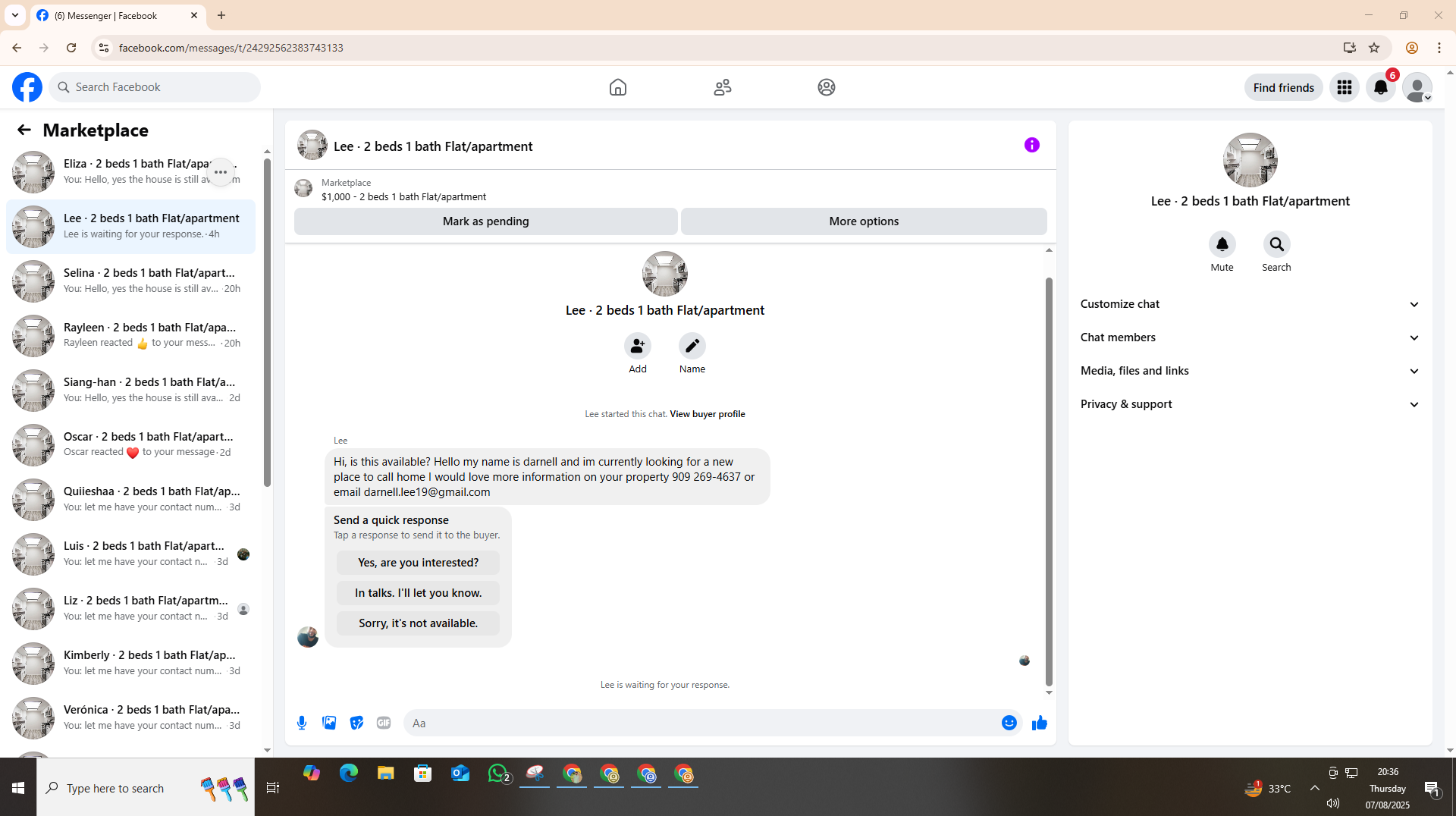Open the Oscar conversation
Screen dimensions: 1456x816
(130, 445)
